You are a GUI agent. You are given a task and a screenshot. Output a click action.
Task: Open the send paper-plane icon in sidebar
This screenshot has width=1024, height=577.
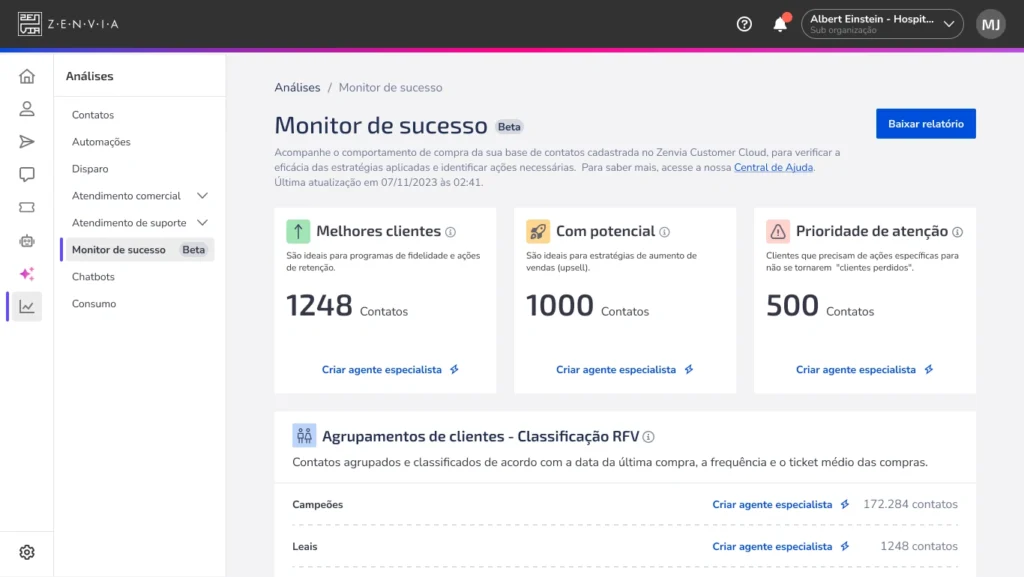click(x=27, y=142)
